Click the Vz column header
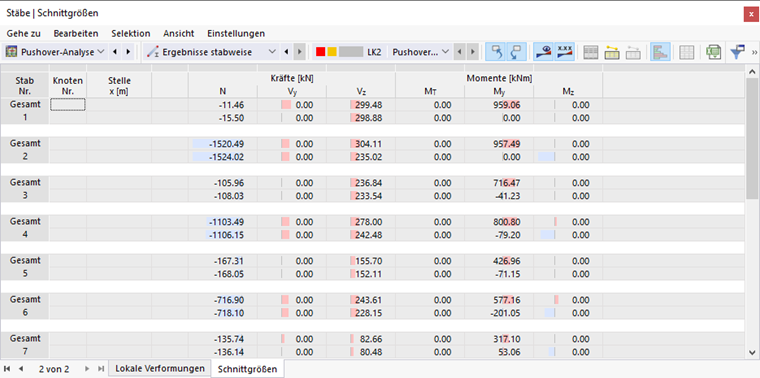This screenshot has width=760, height=378. click(361, 91)
